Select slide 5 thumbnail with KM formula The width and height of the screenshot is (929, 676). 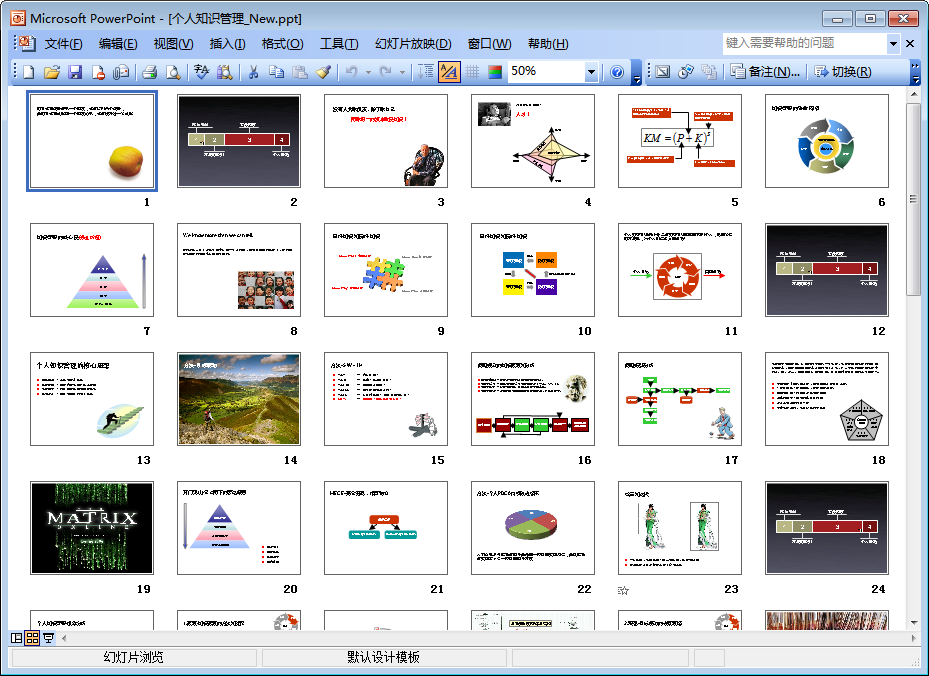click(x=680, y=141)
